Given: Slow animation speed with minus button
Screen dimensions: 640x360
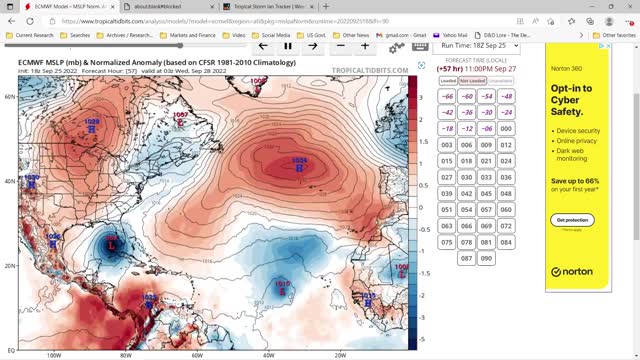Looking at the screenshot, I should coord(341,47).
